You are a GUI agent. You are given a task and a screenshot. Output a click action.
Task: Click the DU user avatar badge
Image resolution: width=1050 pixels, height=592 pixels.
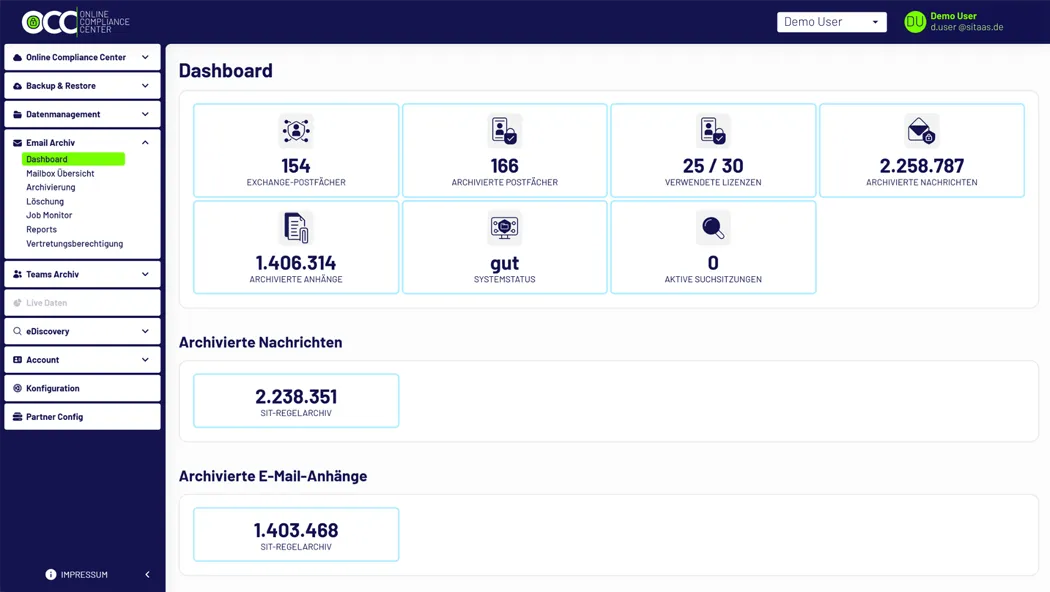pyautogui.click(x=914, y=21)
